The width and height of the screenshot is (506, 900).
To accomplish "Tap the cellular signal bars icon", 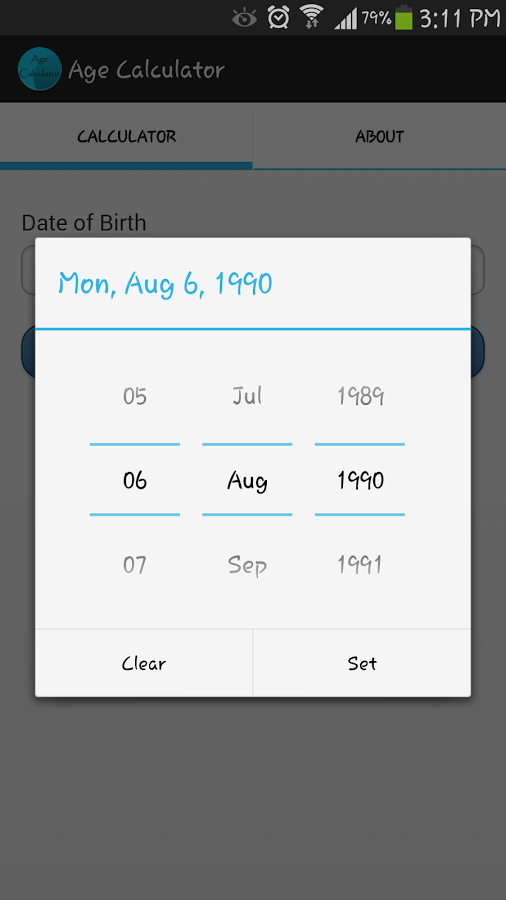I will (345, 18).
